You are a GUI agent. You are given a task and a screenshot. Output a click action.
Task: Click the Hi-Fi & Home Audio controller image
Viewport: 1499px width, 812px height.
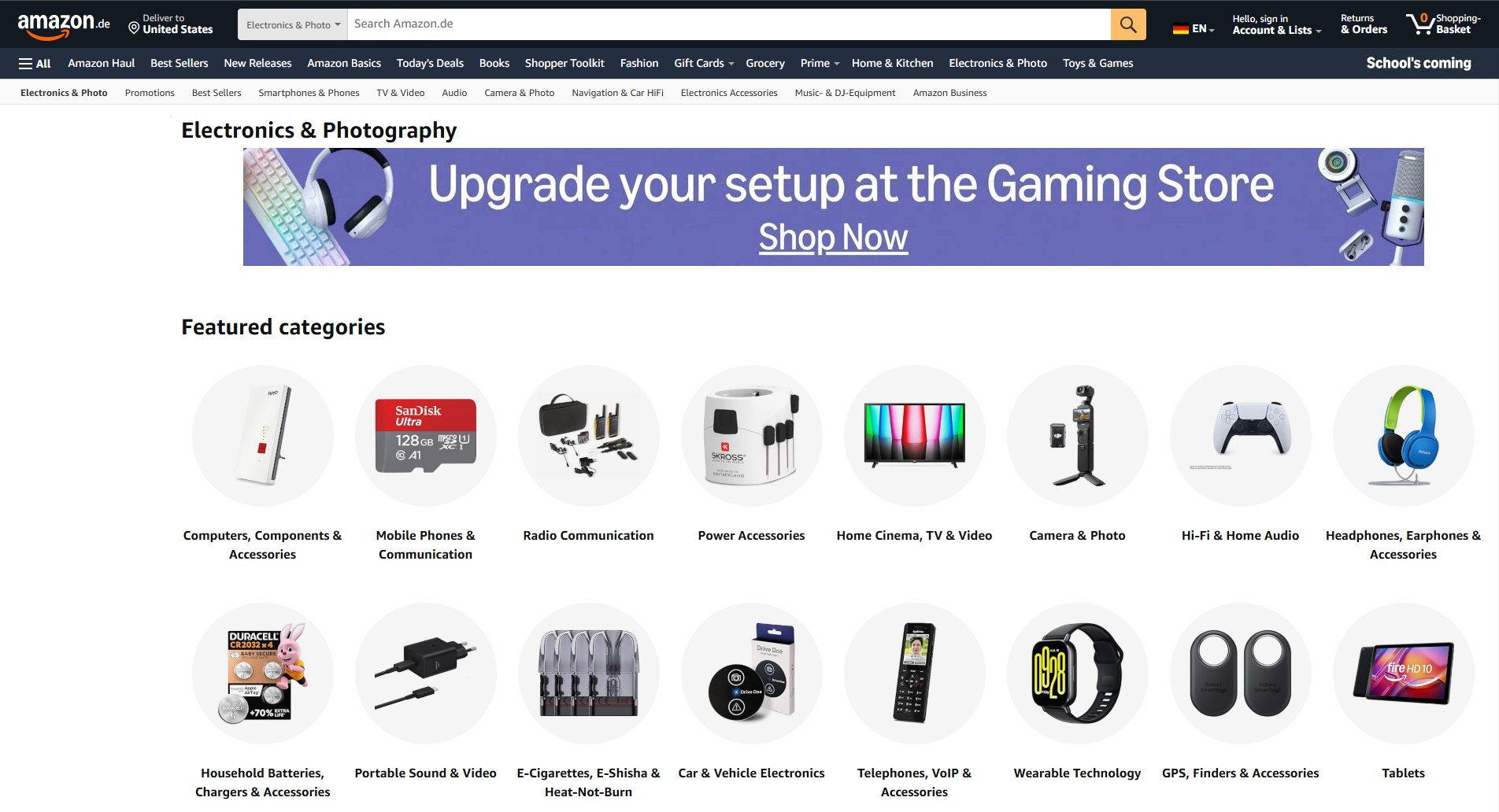(1240, 436)
